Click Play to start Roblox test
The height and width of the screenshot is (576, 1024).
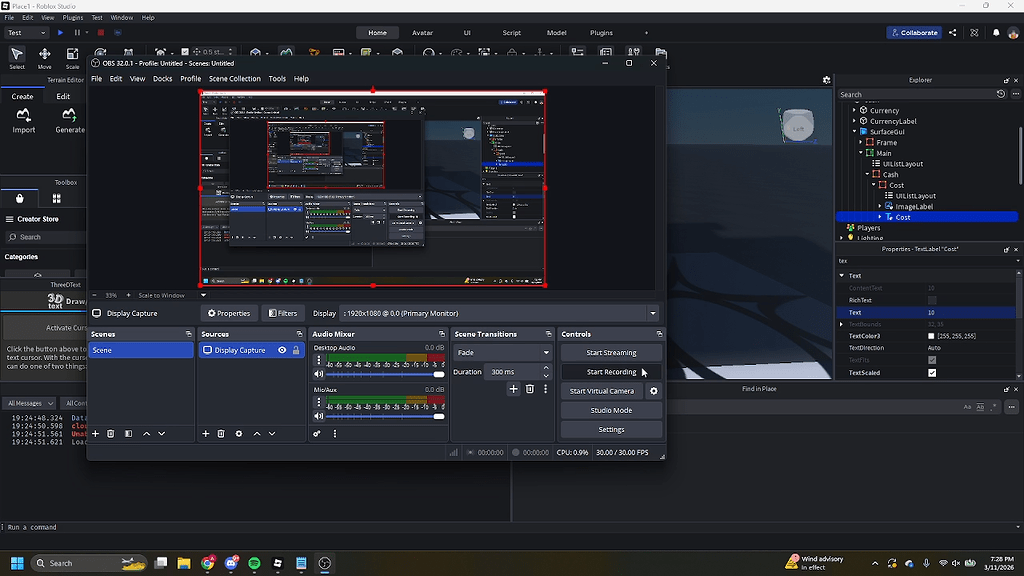click(x=60, y=33)
